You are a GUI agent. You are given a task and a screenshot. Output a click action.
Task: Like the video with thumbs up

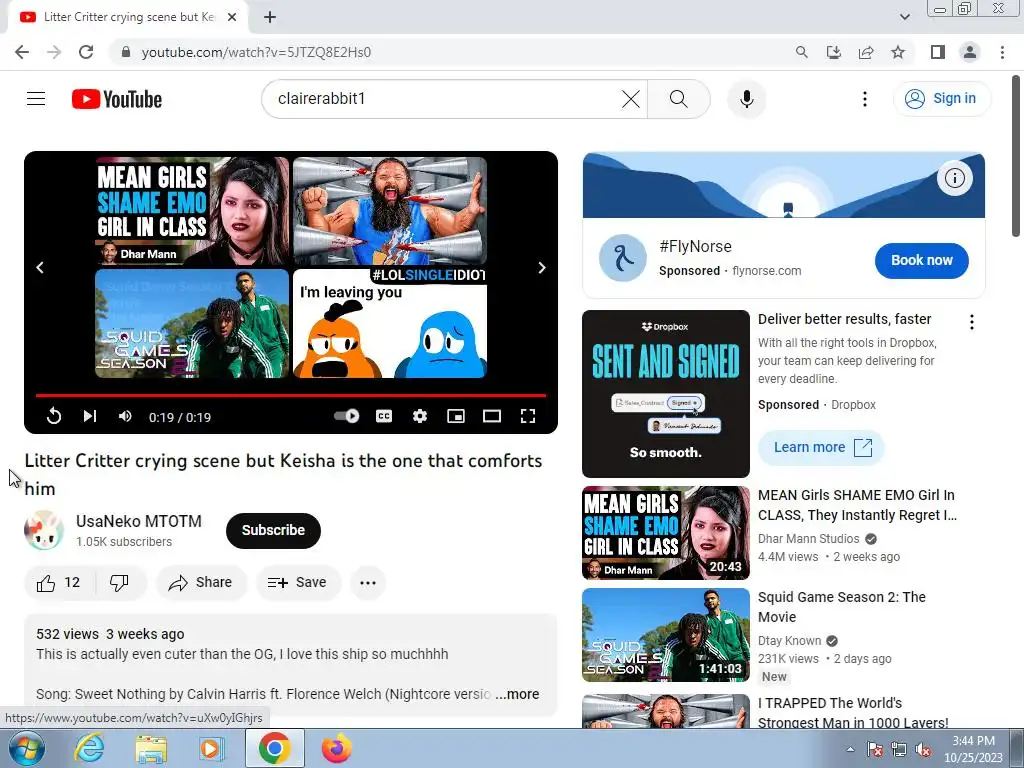(59, 583)
